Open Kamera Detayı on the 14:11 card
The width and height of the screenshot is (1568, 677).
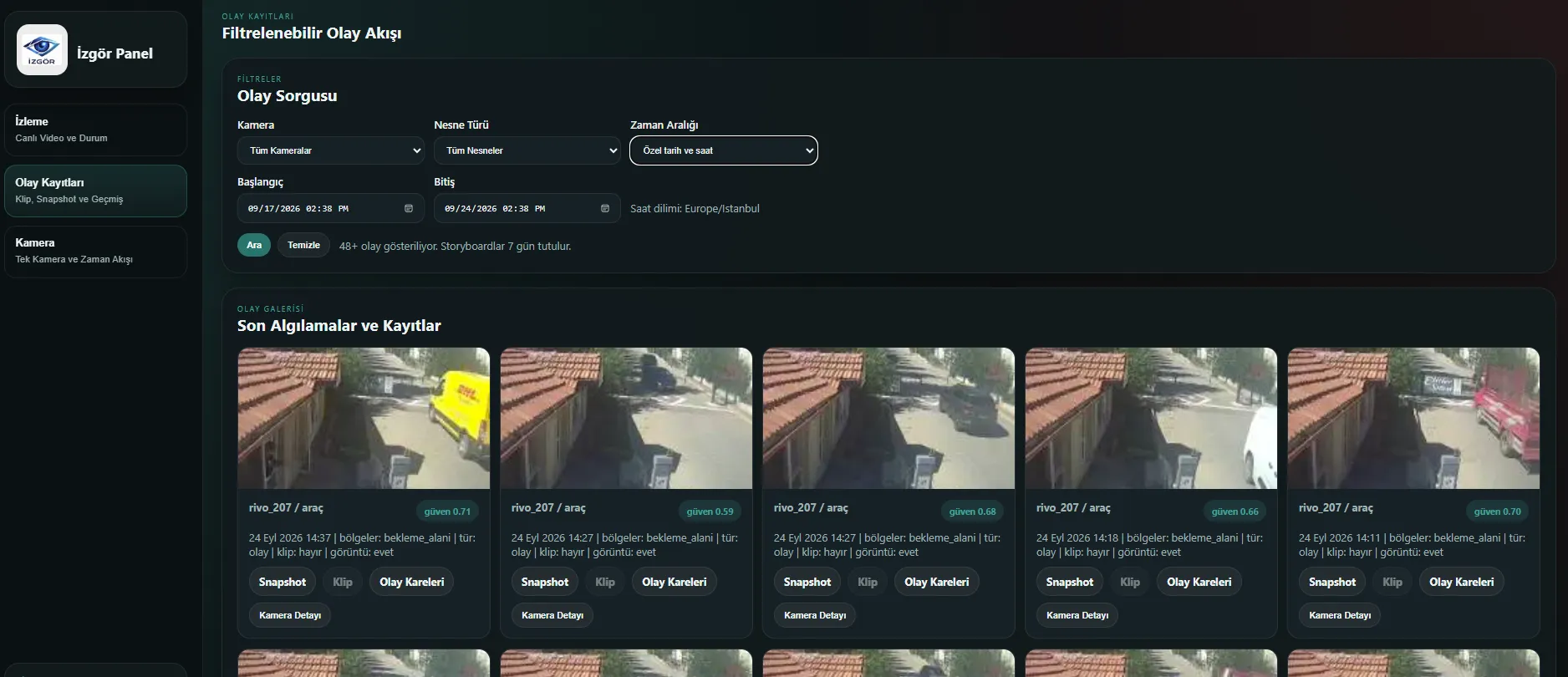(x=1340, y=615)
